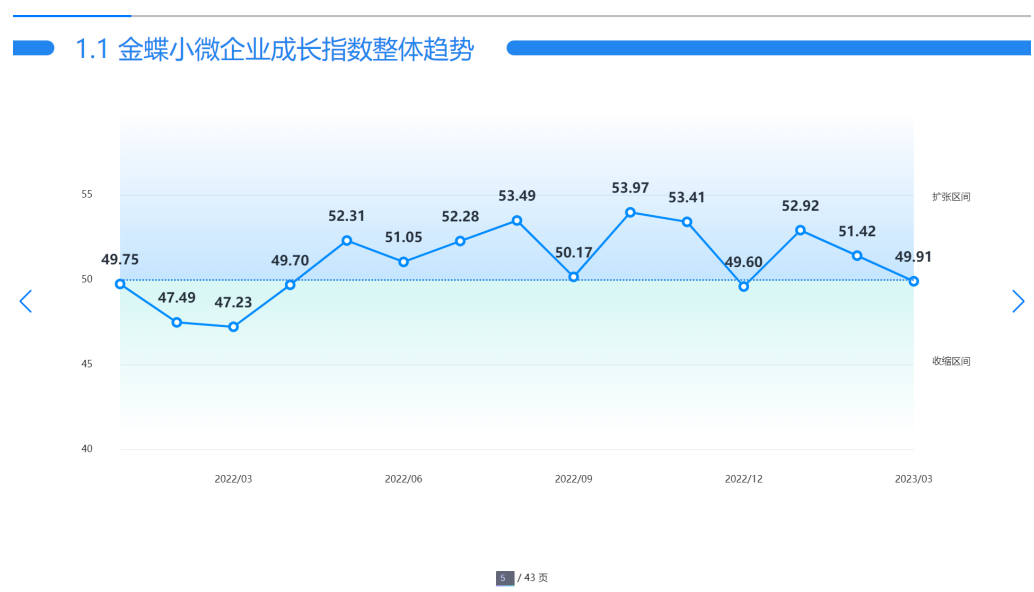Click the 52.28 data point marker
This screenshot has width=1034, height=592.
pos(460,241)
